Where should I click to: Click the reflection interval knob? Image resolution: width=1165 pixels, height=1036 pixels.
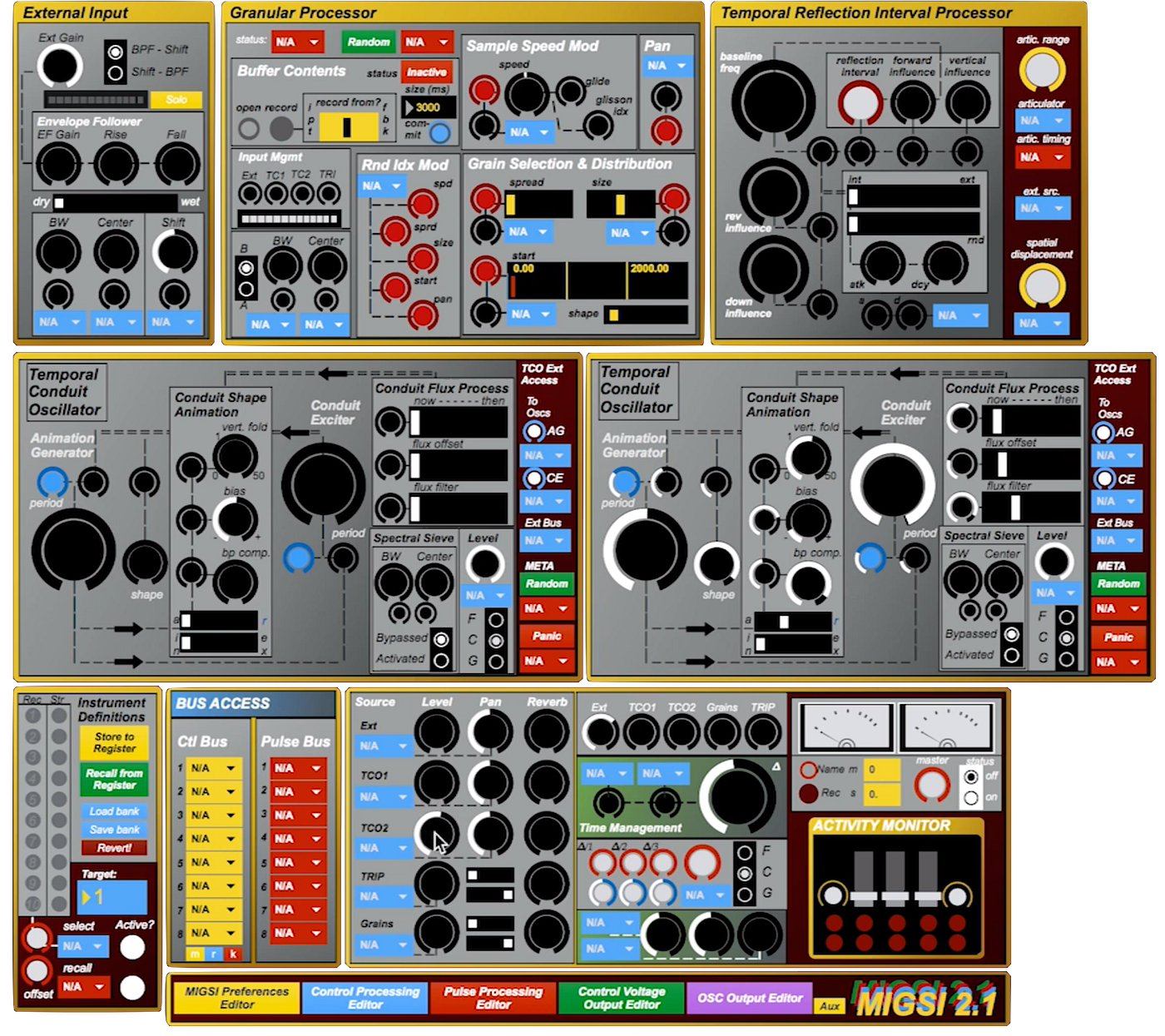click(x=860, y=104)
